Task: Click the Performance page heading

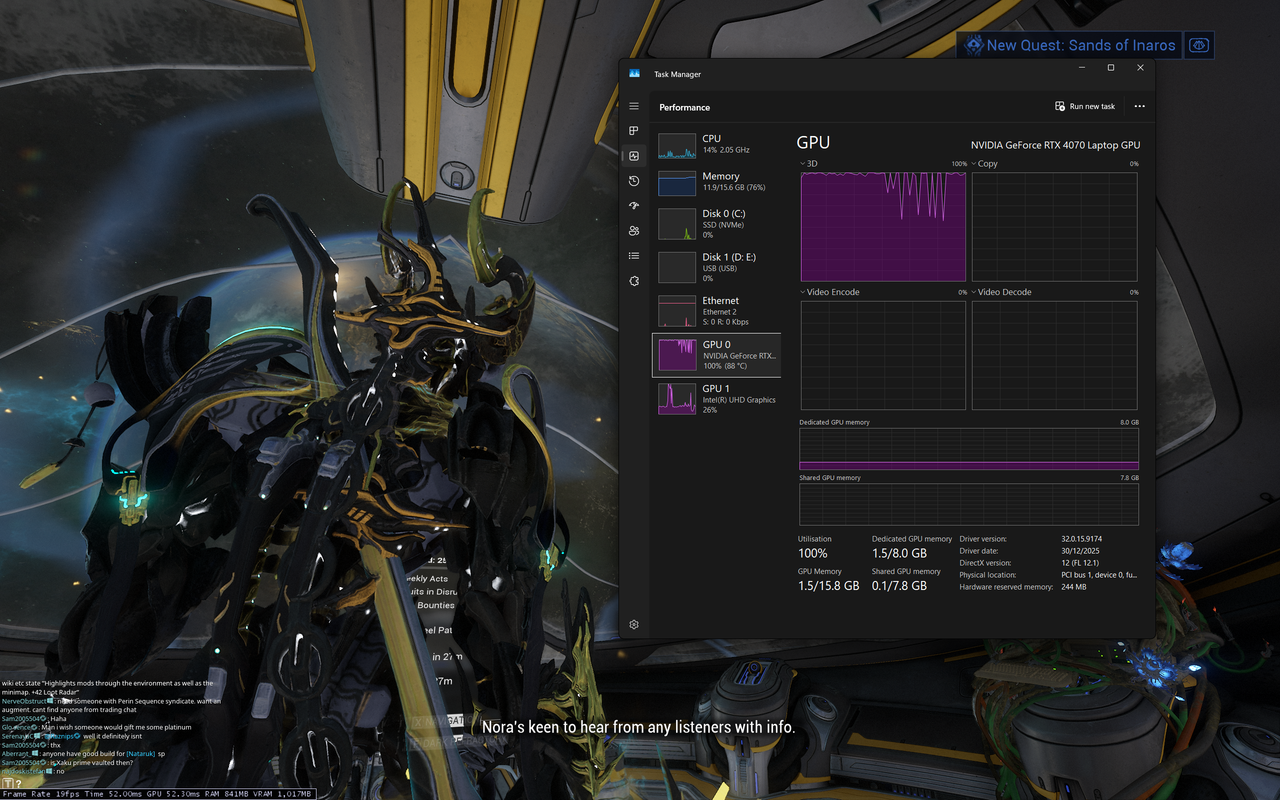Action: (x=685, y=107)
